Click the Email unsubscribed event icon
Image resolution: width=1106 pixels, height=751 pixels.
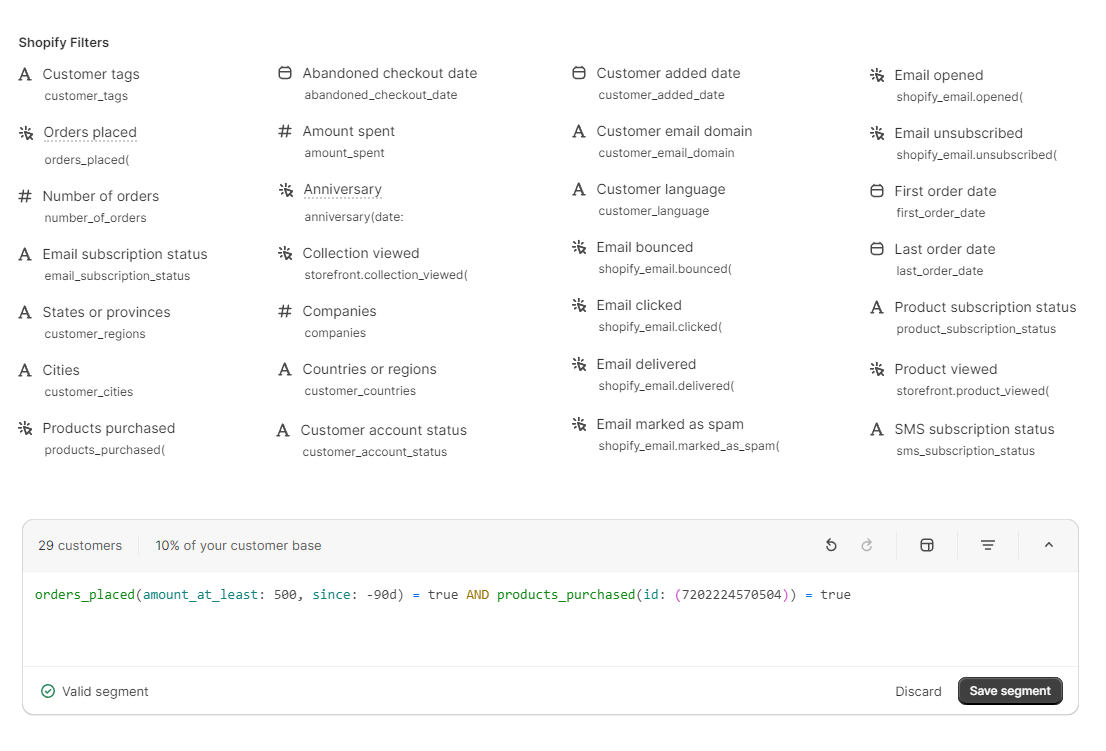coord(877,133)
